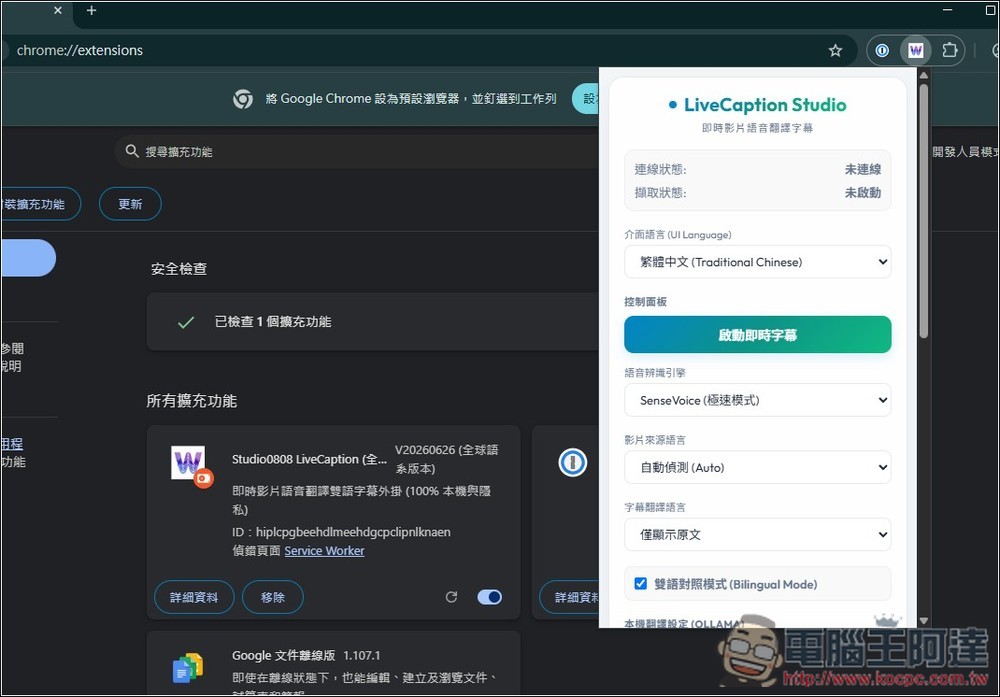
Task: Click the 更新 button
Action: point(130,204)
